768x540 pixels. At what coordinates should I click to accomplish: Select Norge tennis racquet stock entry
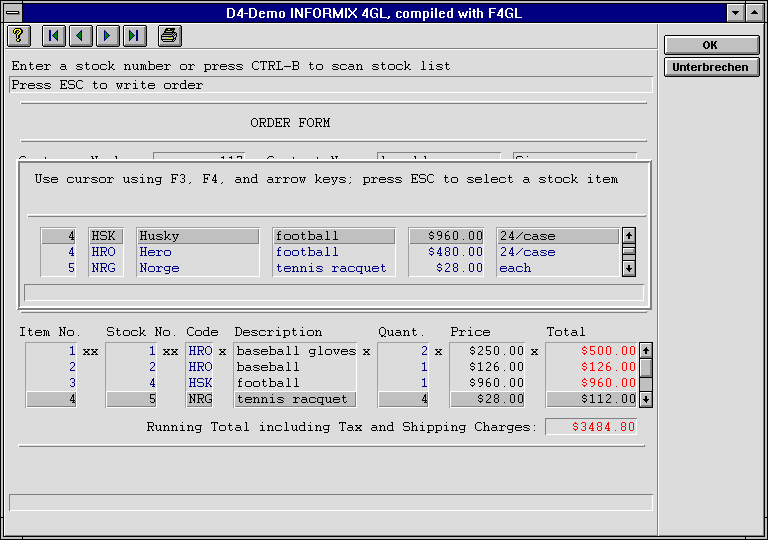197,268
